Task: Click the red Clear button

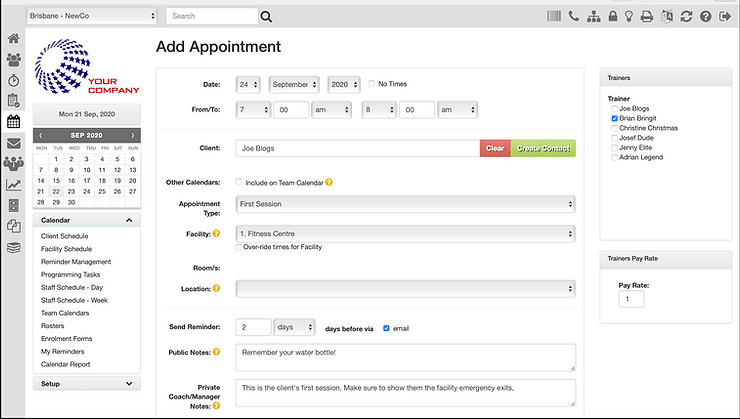Action: click(495, 148)
